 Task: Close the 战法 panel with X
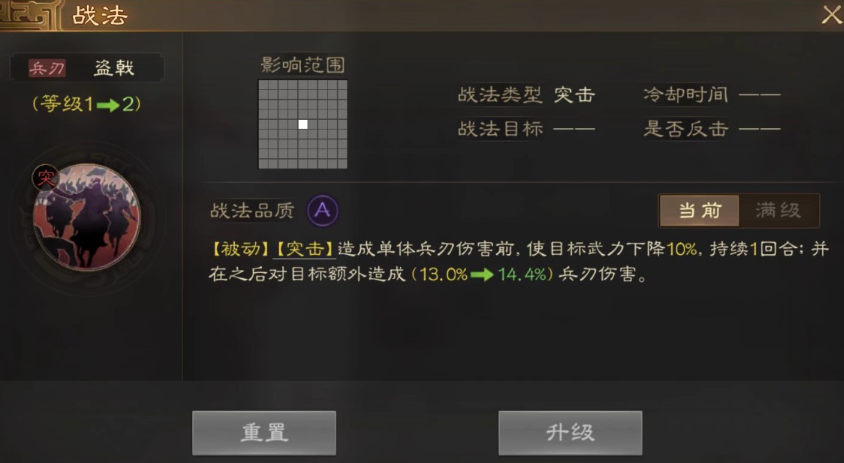point(832,15)
